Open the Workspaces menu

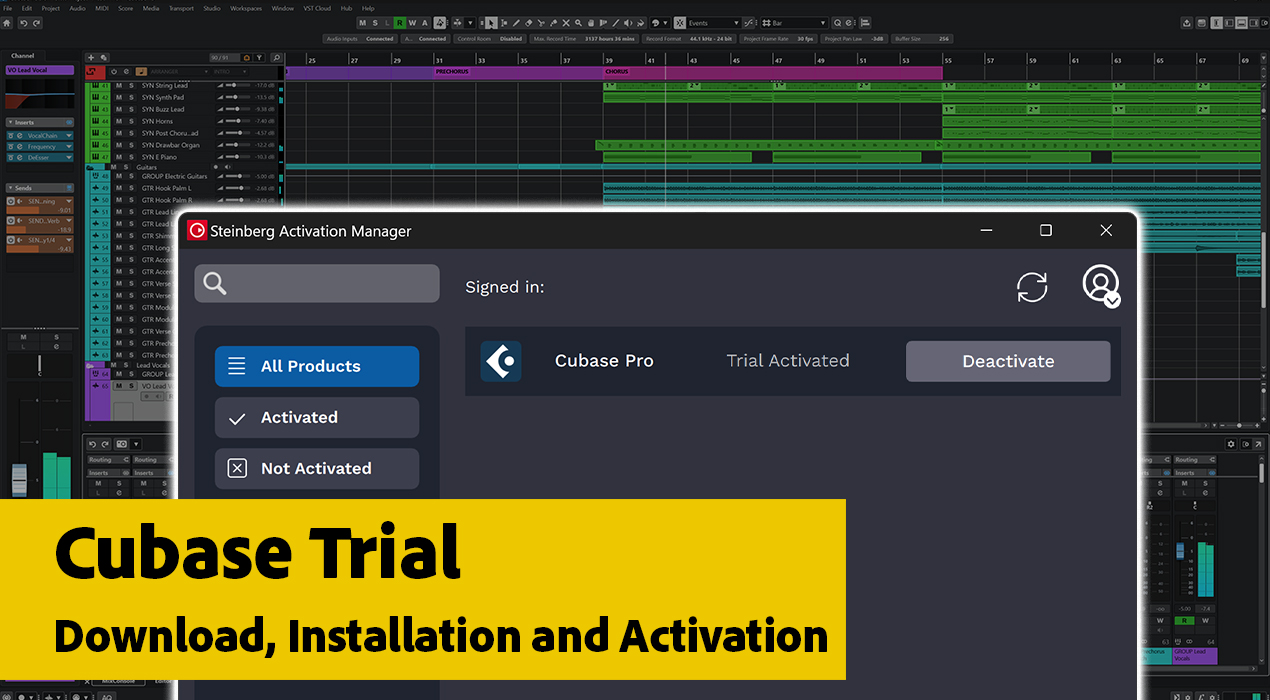tap(246, 8)
